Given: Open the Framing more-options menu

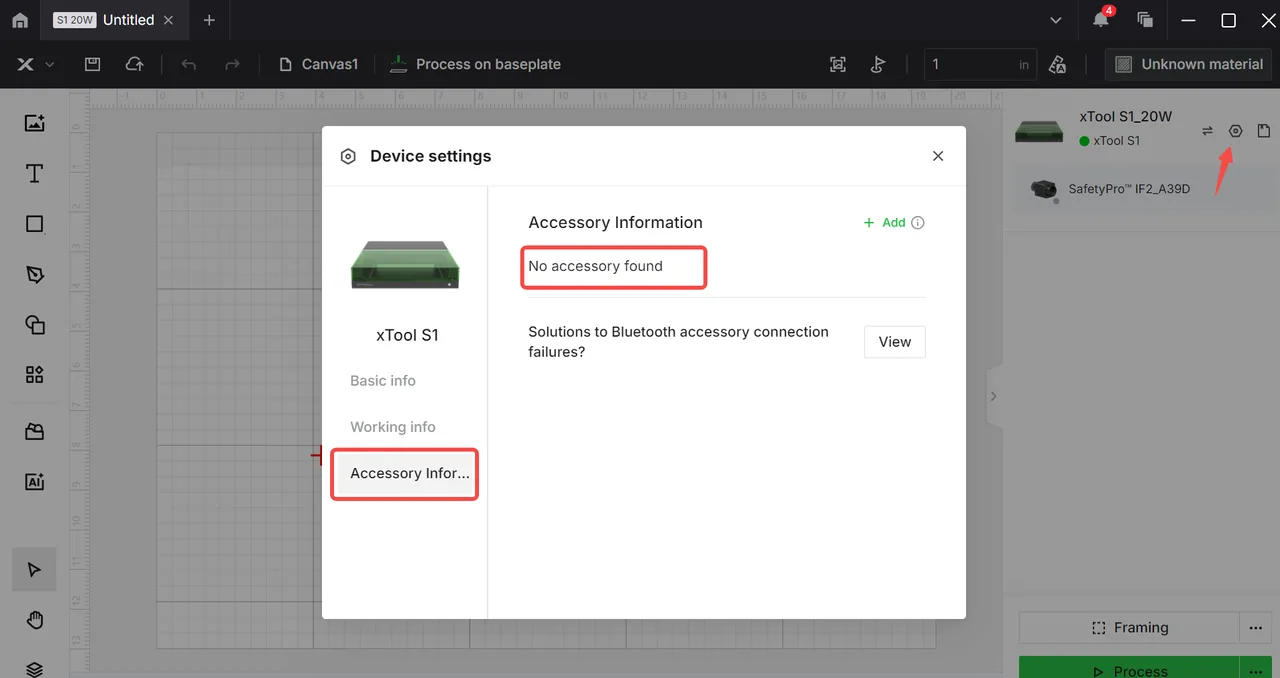Looking at the screenshot, I should pyautogui.click(x=1256, y=628).
